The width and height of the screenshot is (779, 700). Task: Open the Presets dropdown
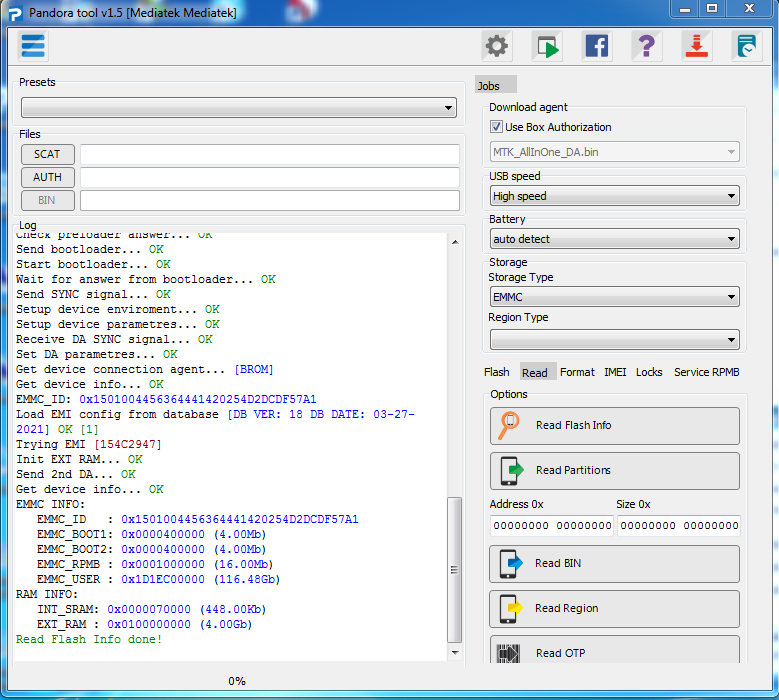click(239, 107)
